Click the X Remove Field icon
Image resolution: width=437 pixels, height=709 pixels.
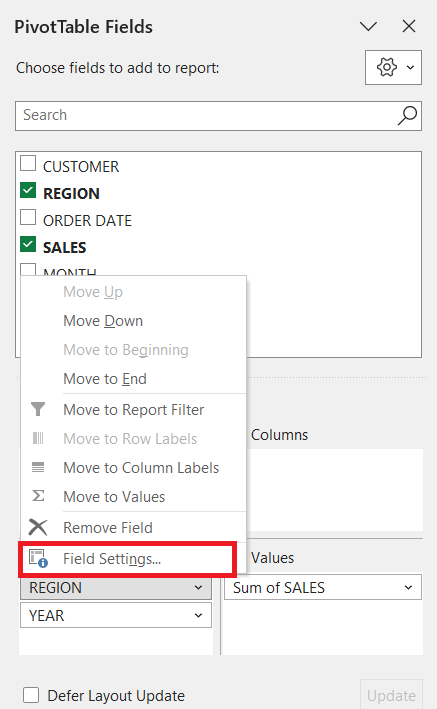38,527
